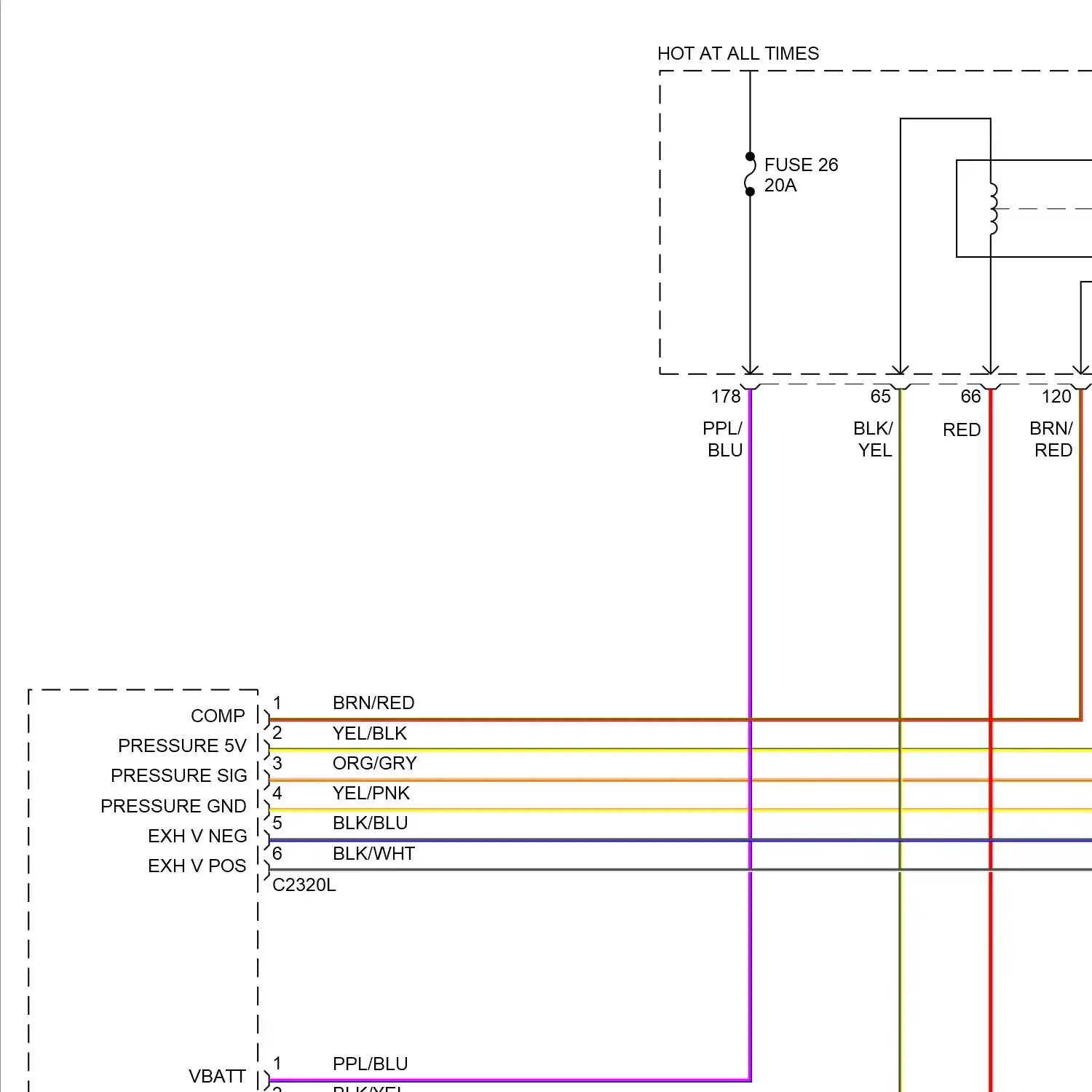Click the arrow terminal above pin 65
This screenshot has height=1092, width=1092.
(x=901, y=370)
